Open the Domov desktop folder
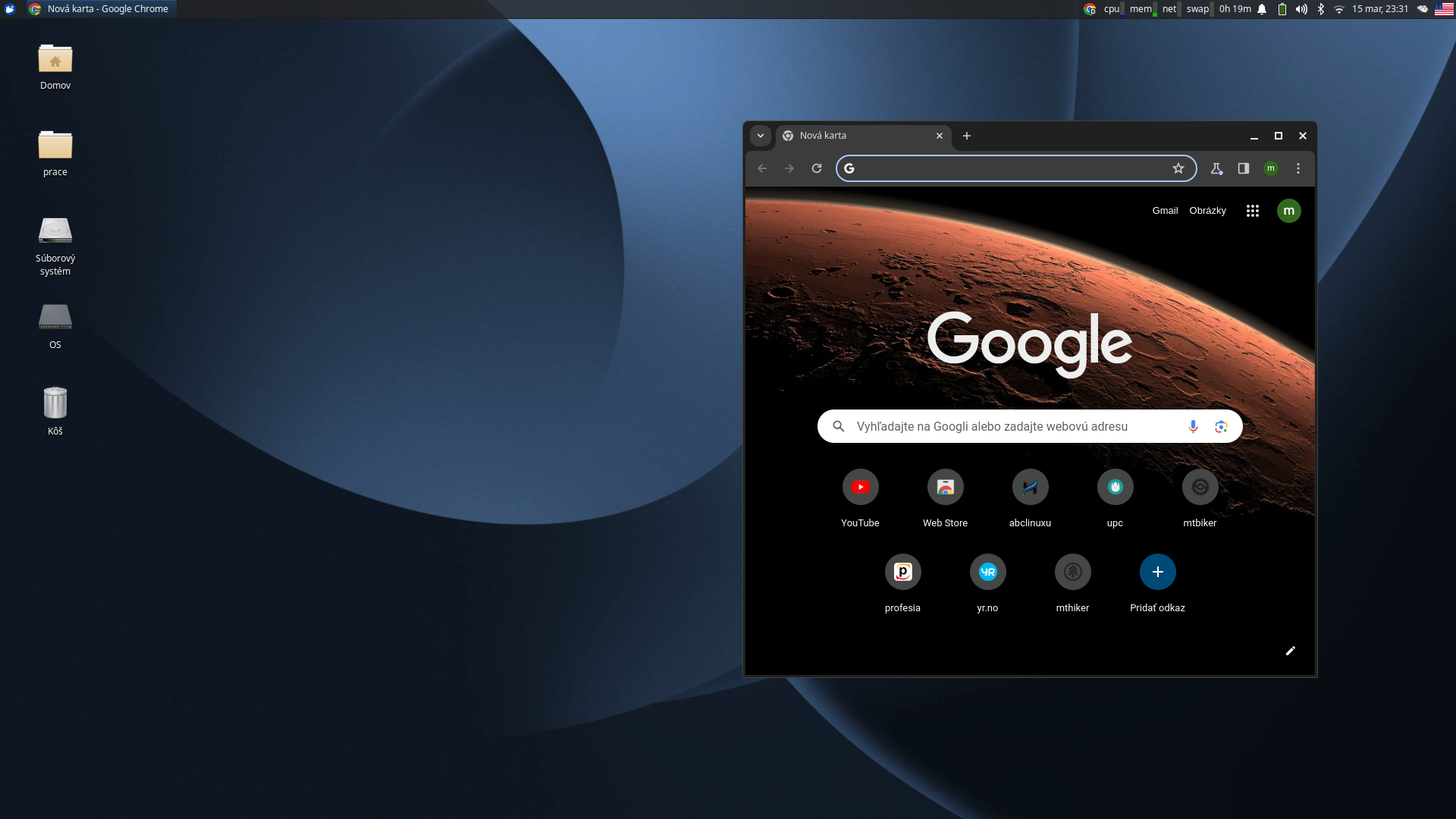 click(x=55, y=67)
